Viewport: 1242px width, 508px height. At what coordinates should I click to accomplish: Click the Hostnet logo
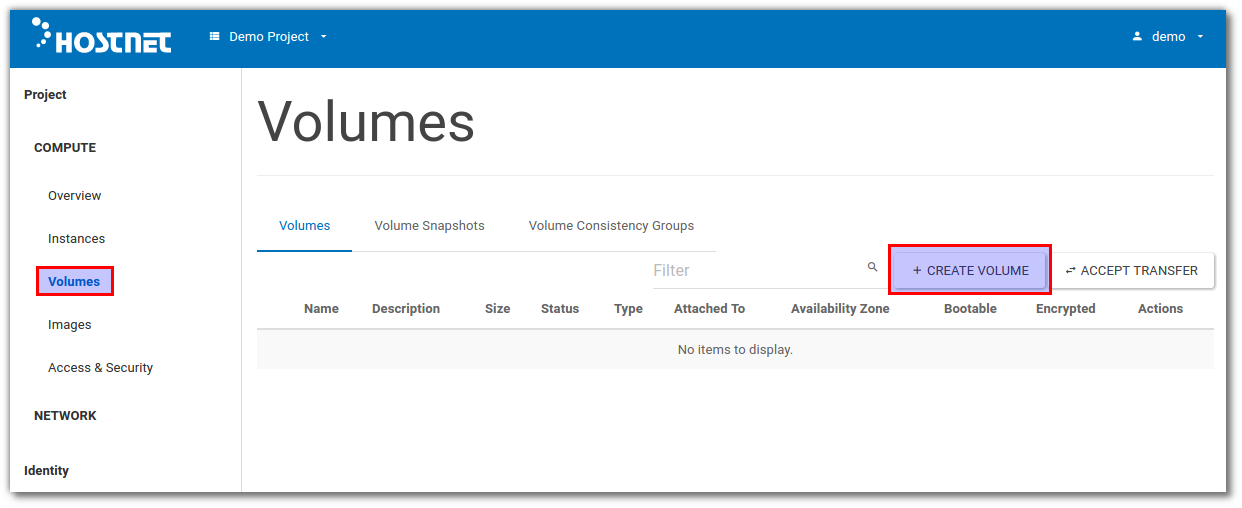click(x=101, y=36)
